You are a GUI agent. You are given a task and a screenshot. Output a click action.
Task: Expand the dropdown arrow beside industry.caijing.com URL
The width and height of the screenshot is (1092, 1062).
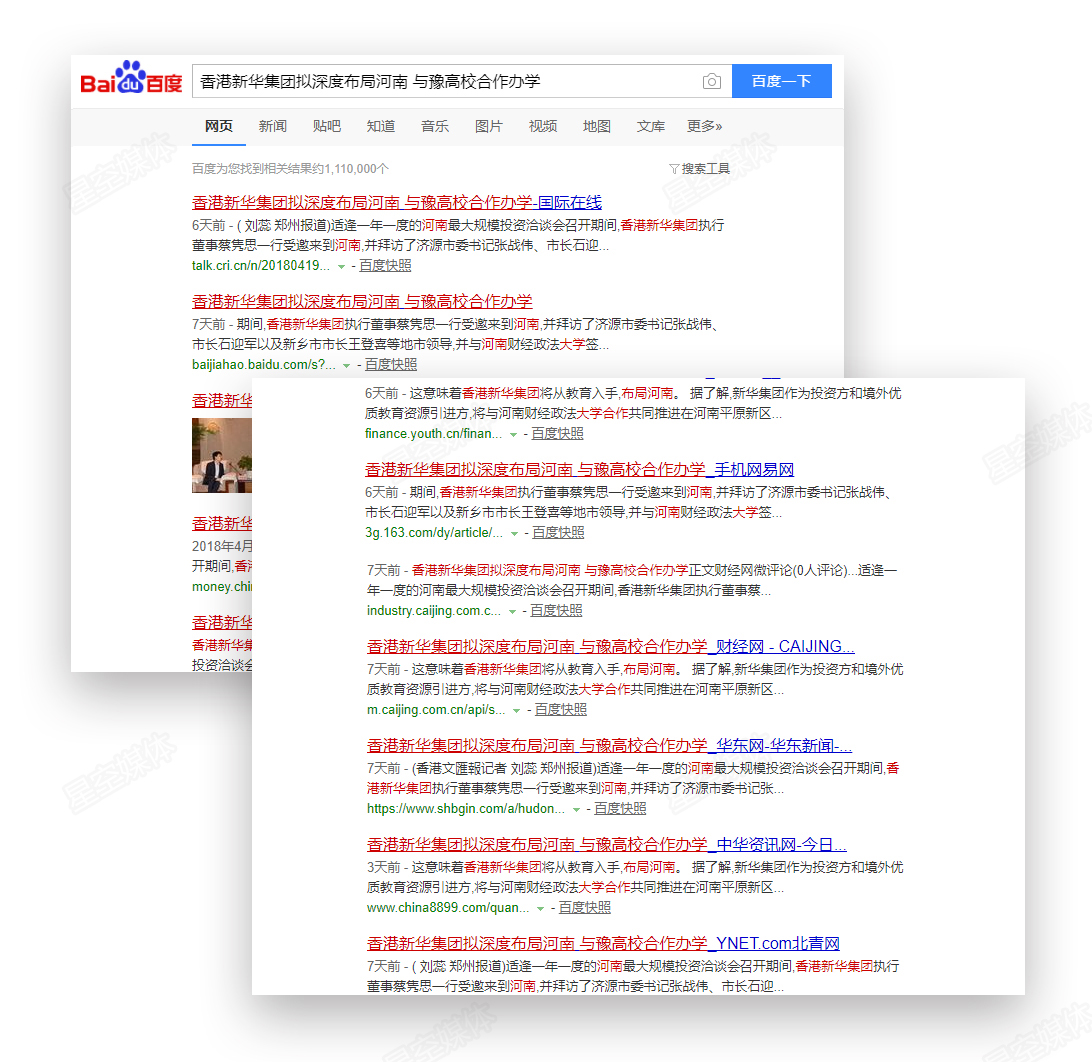click(x=513, y=611)
